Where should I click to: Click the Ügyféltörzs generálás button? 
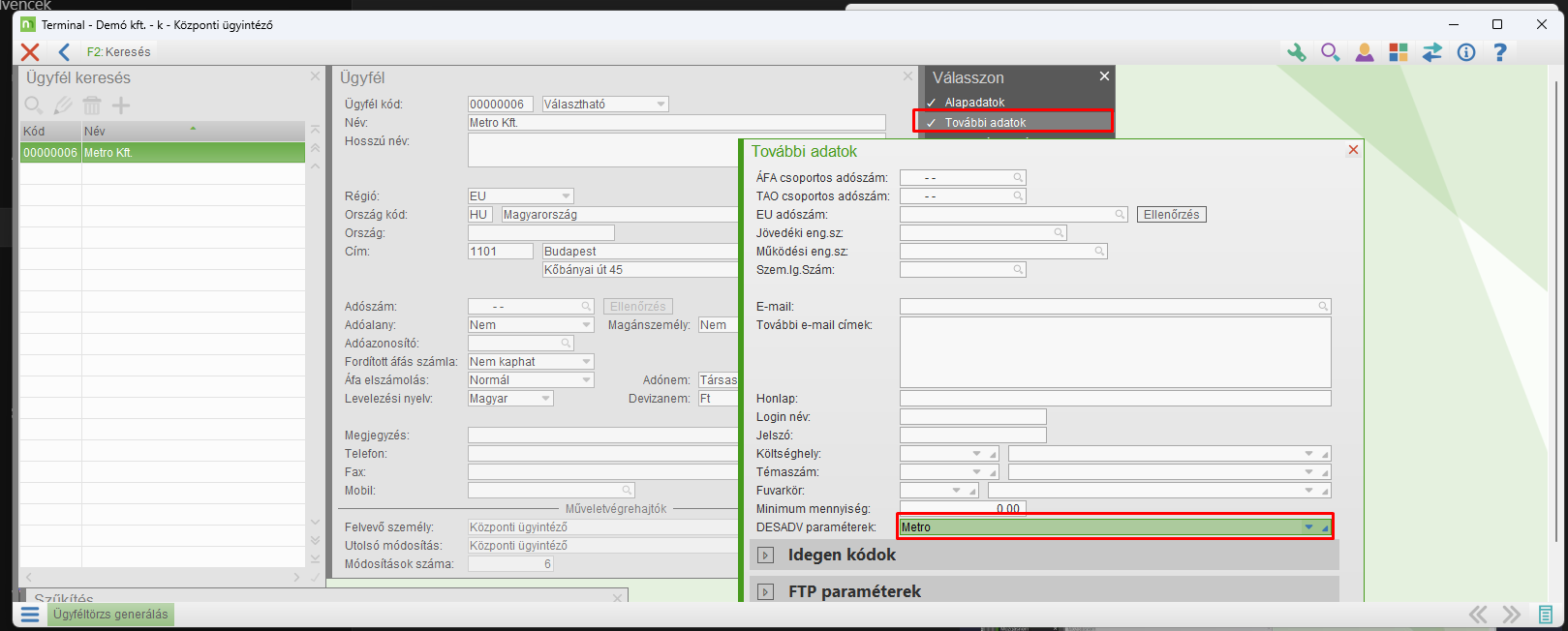tap(110, 615)
